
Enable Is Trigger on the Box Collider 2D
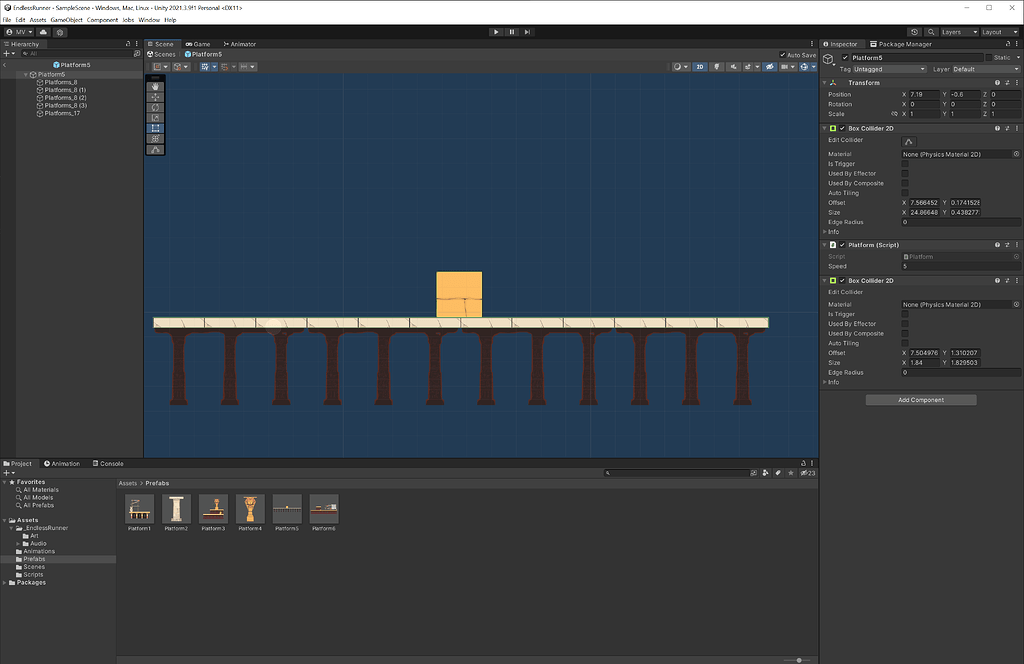pyautogui.click(x=905, y=163)
